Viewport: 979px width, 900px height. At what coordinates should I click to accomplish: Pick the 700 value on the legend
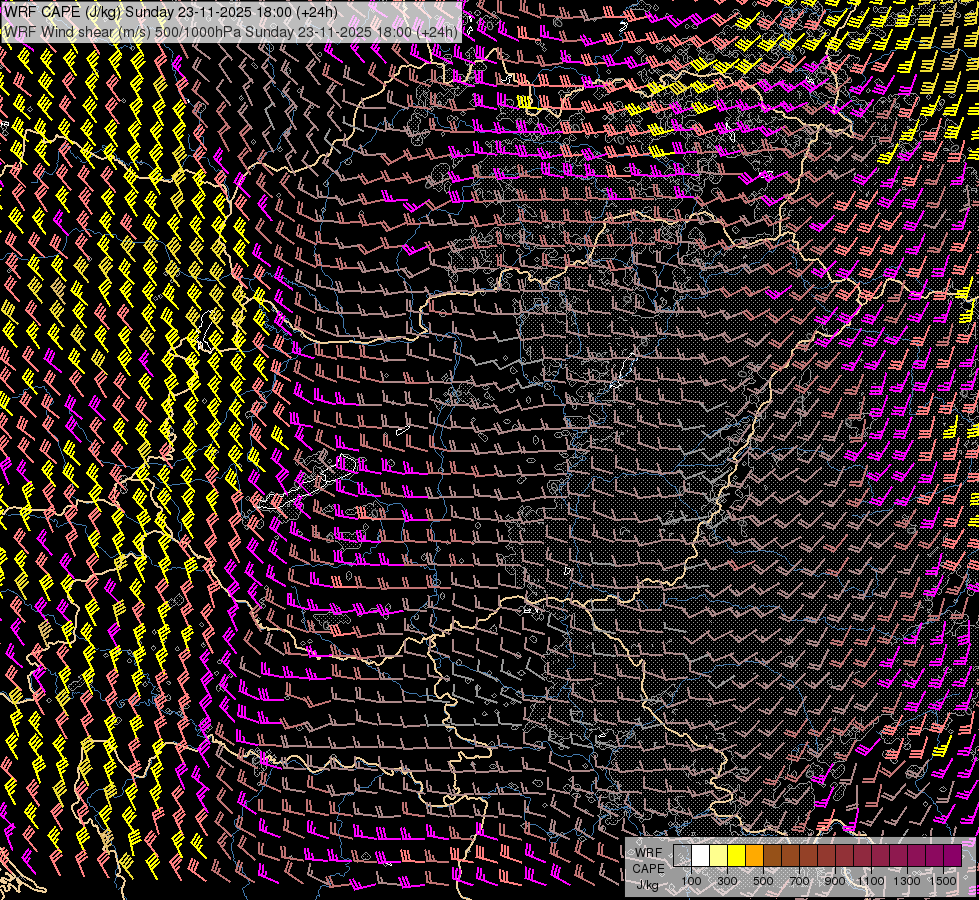pos(799,881)
